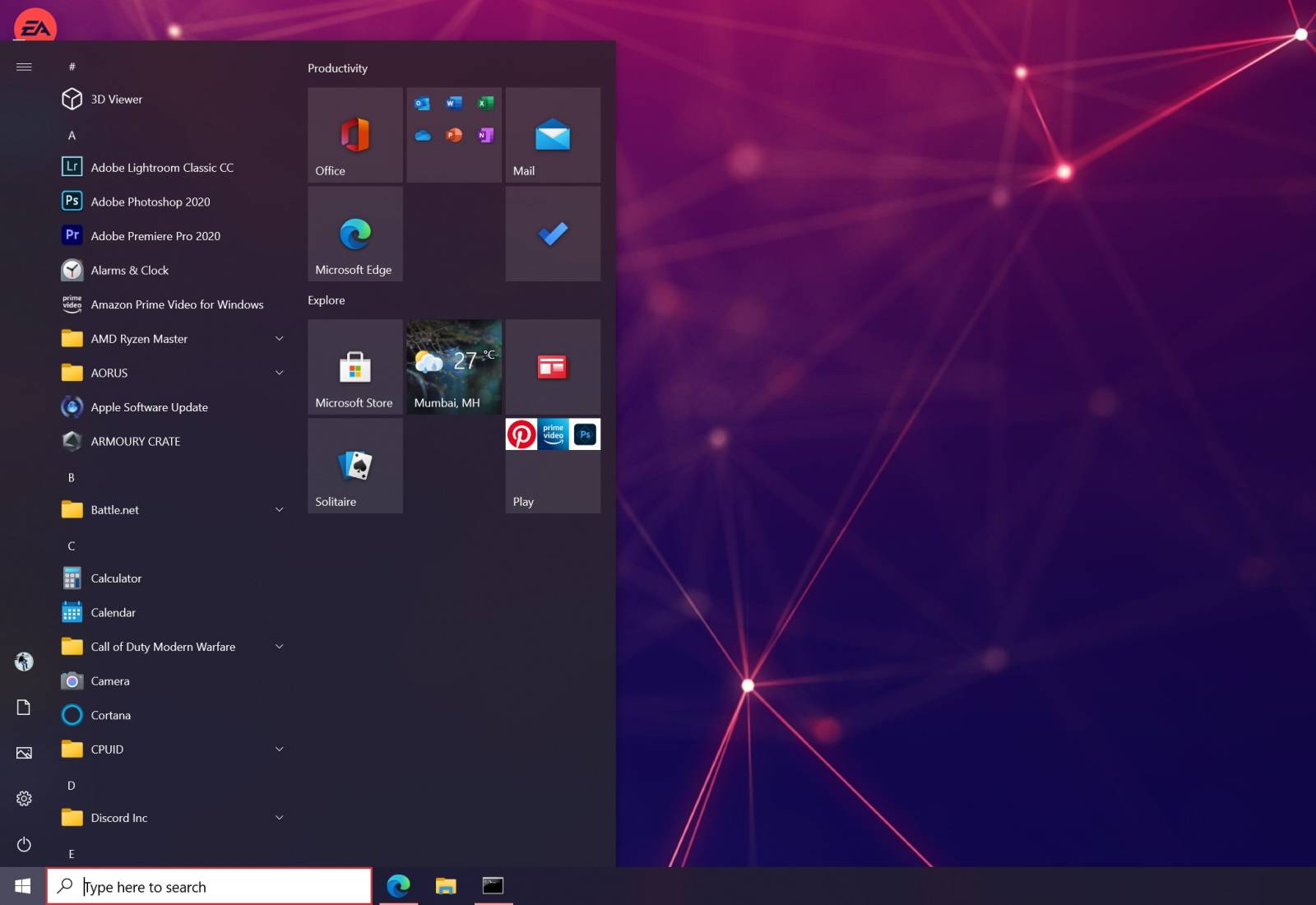Open Outlook in the Office apps tile
Viewport: 1316px width, 905px height.
(423, 104)
